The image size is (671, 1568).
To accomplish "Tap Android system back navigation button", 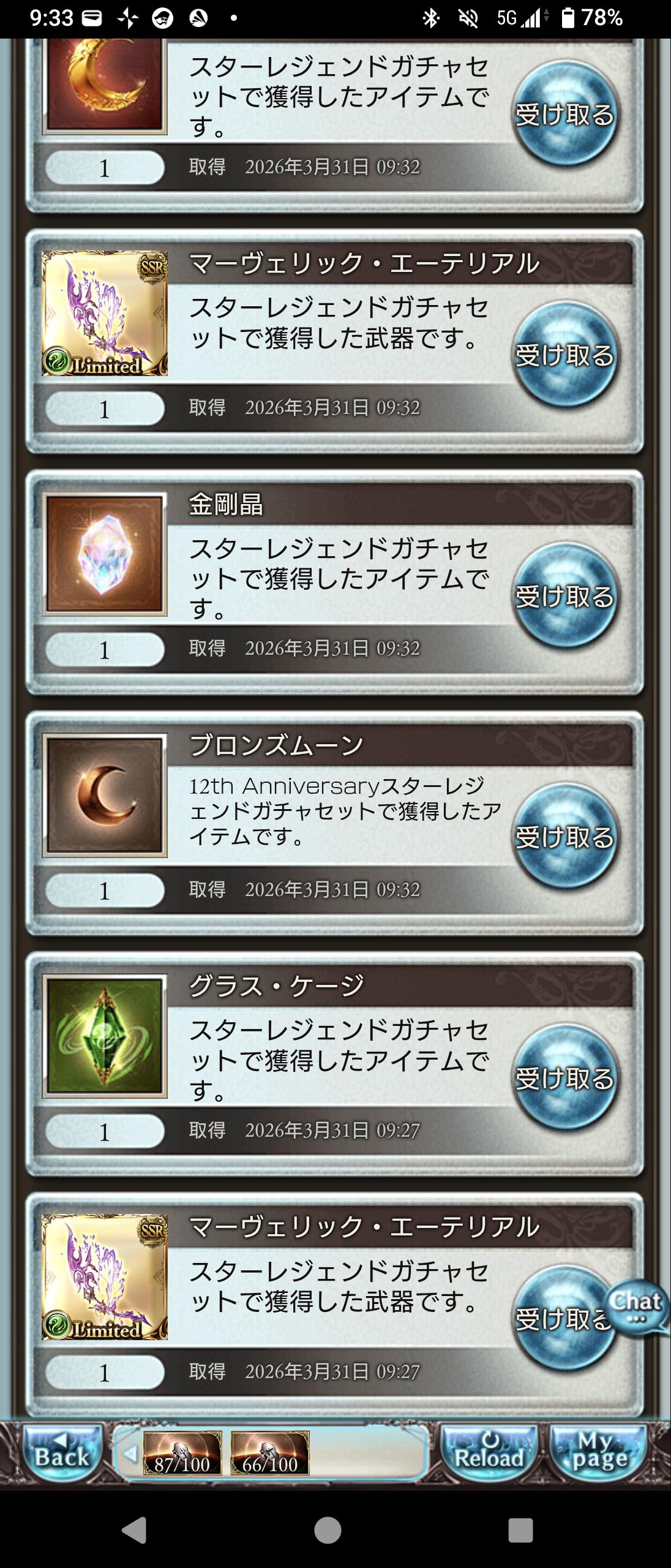I will click(x=134, y=1531).
